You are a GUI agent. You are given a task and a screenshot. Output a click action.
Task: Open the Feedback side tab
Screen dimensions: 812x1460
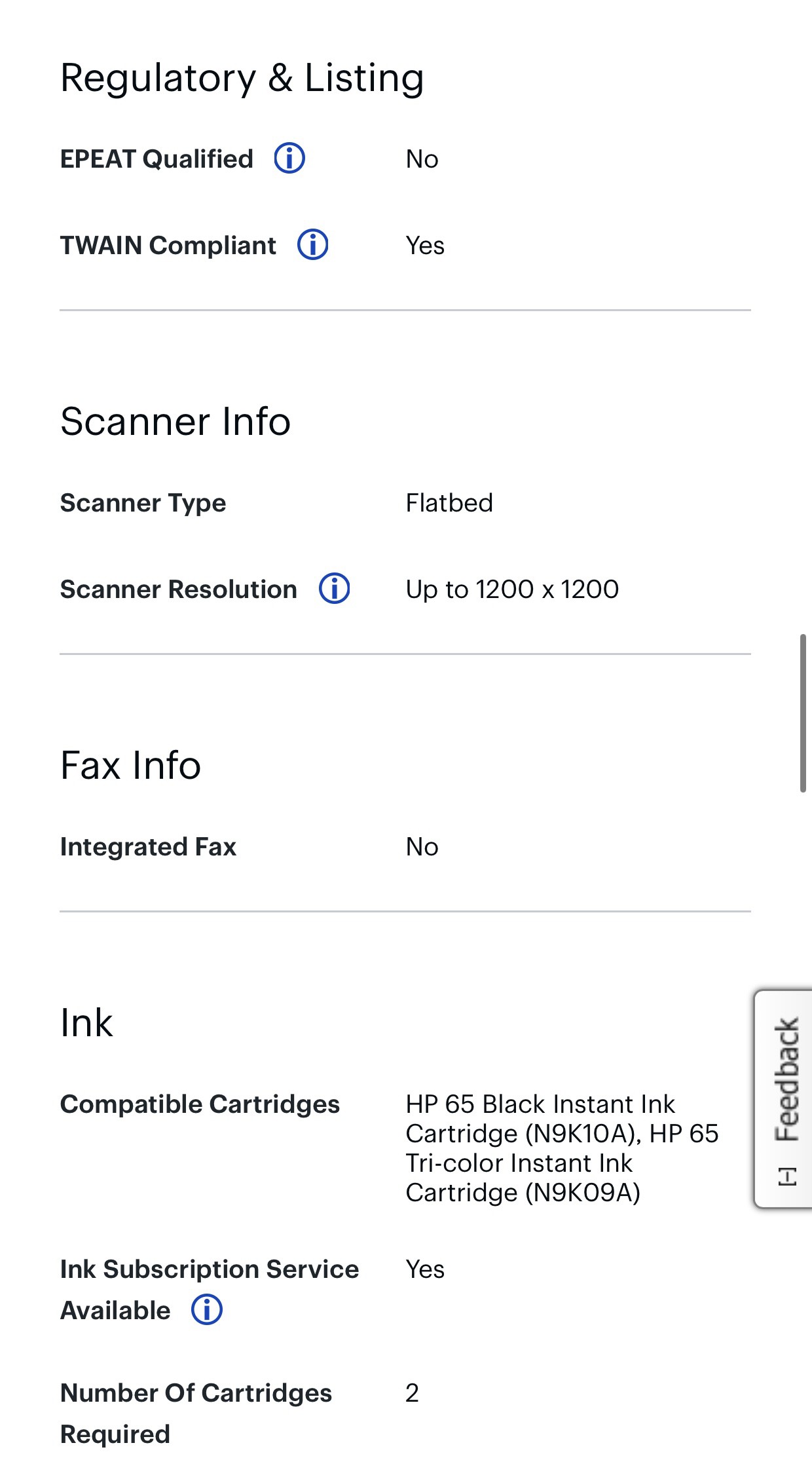(786, 1081)
